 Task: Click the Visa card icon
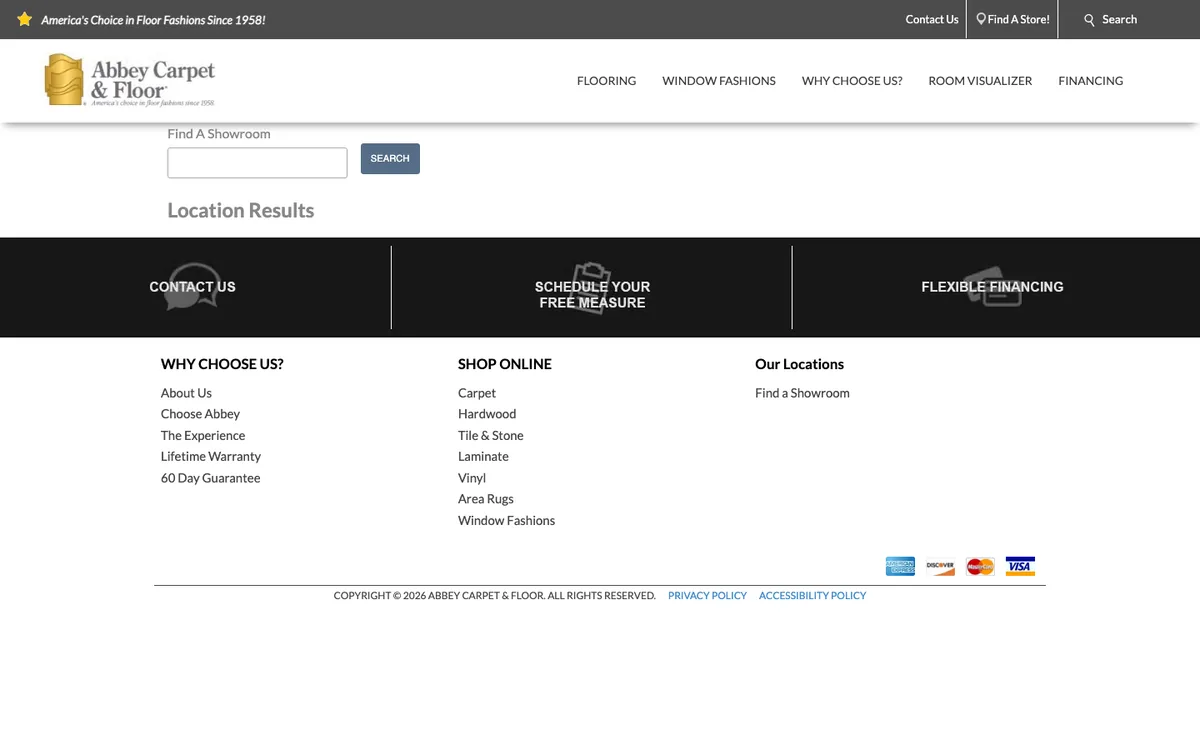pos(1020,566)
